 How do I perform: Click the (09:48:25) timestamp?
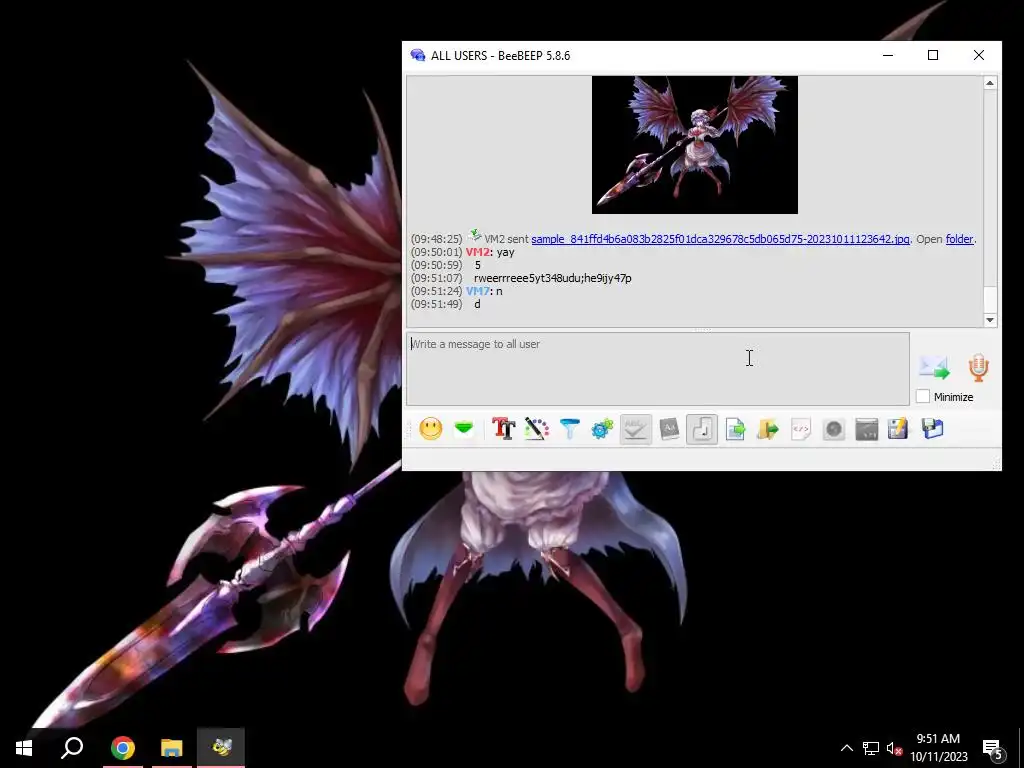click(436, 239)
